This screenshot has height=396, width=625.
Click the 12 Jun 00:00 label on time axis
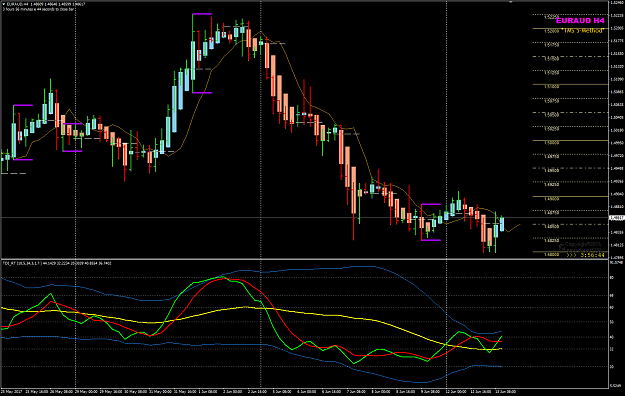455,392
